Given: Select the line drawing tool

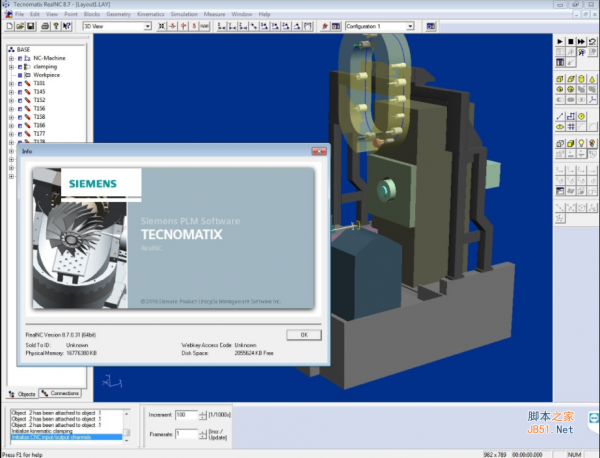Looking at the screenshot, I should pos(560,116).
